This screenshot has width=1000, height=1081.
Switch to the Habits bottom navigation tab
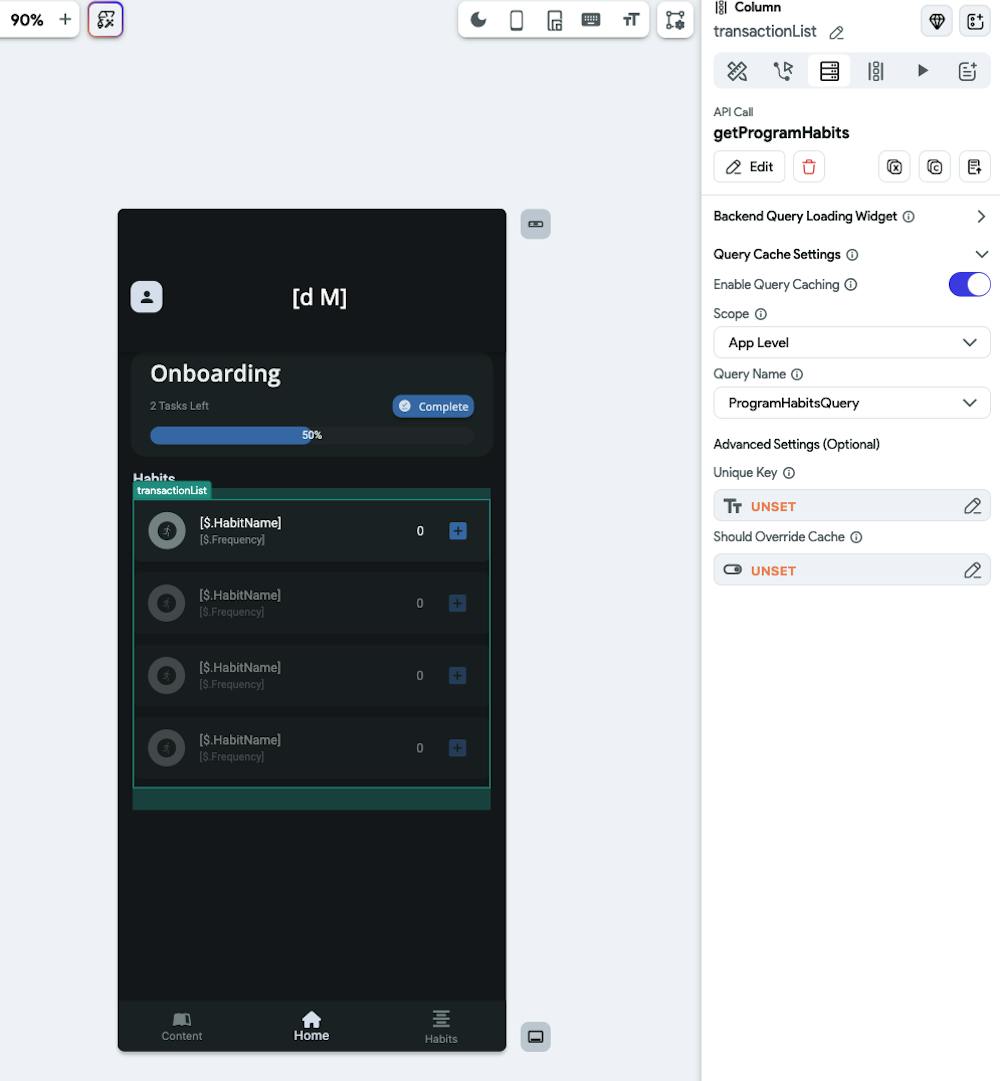pyautogui.click(x=441, y=1025)
